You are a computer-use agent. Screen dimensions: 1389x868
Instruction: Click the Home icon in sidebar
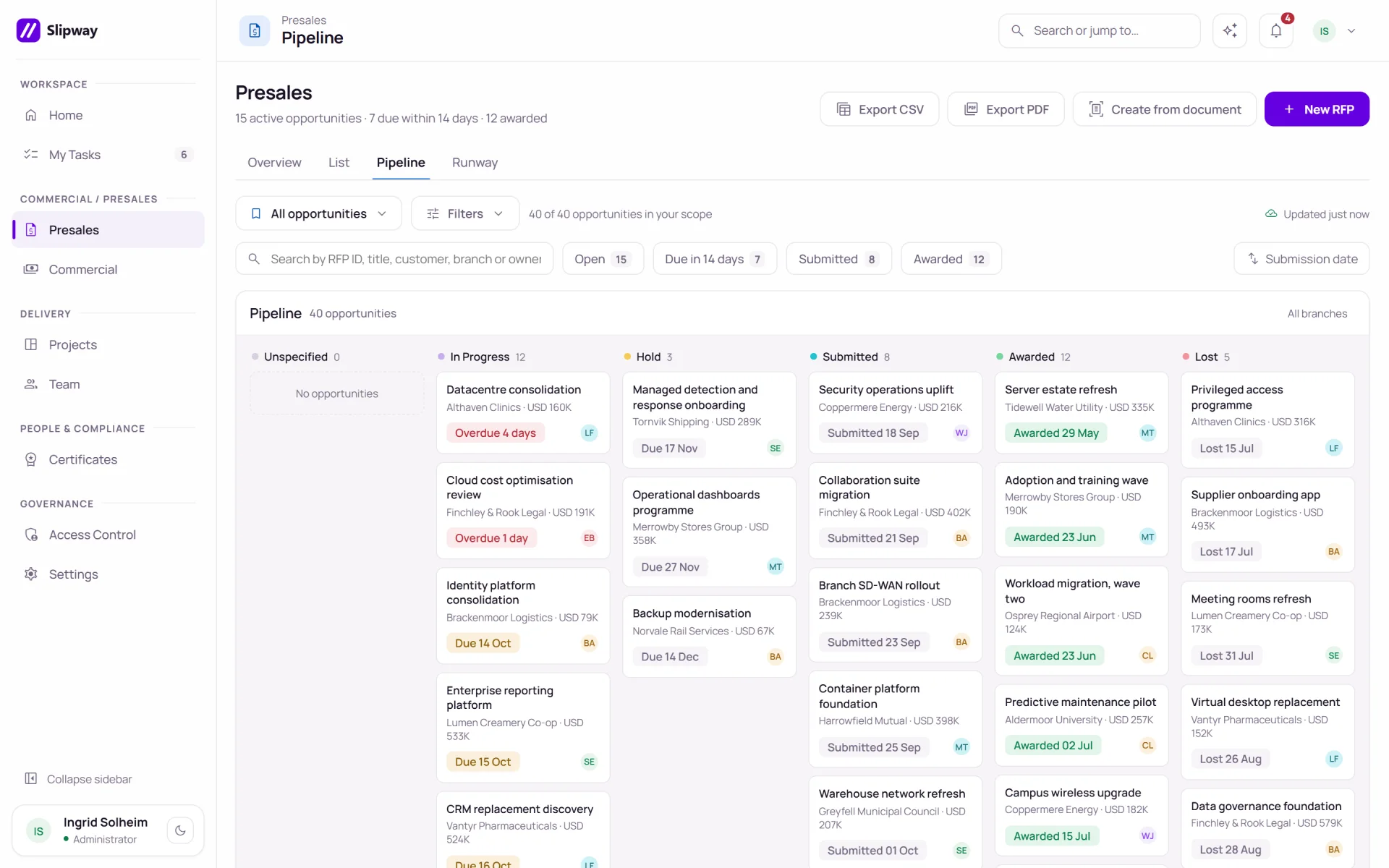(x=31, y=115)
